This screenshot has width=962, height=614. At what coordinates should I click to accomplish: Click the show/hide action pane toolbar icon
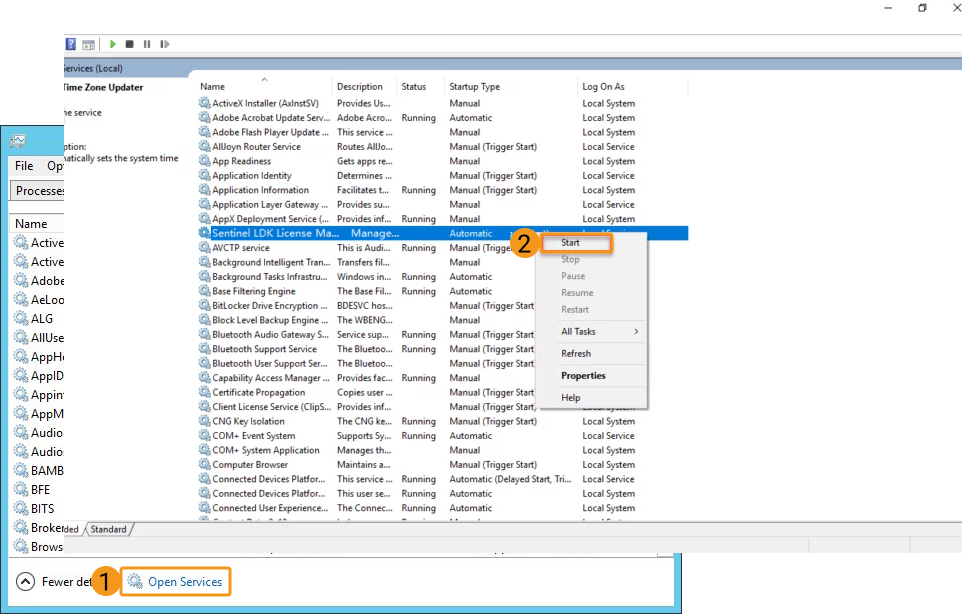coord(88,44)
